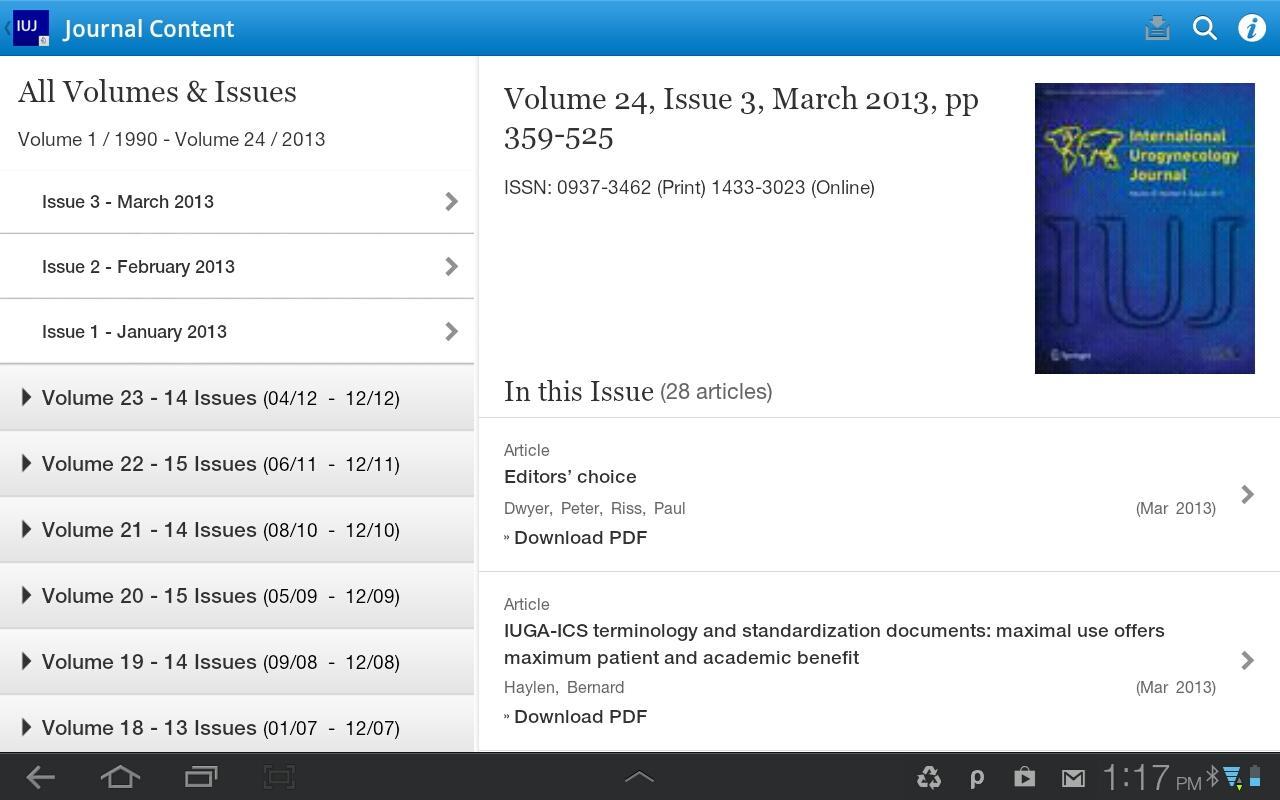Open Issue 1 - January 2013 chevron
This screenshot has width=1280, height=800.
click(x=451, y=331)
